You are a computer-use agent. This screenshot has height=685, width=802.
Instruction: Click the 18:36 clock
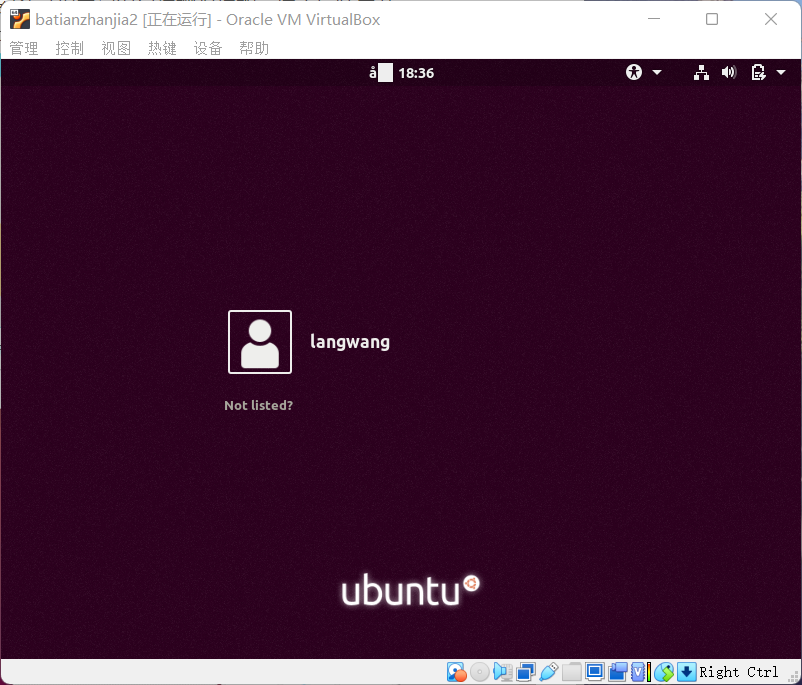pyautogui.click(x=416, y=73)
